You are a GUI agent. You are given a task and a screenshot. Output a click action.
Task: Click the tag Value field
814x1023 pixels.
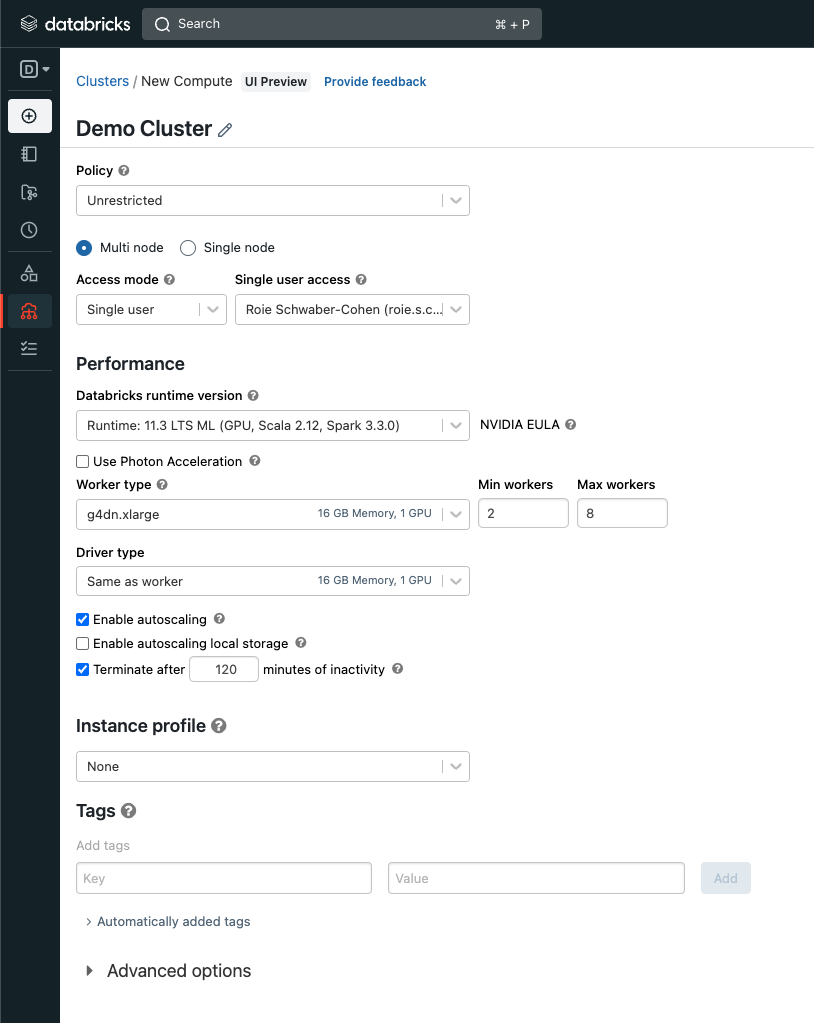tap(536, 878)
